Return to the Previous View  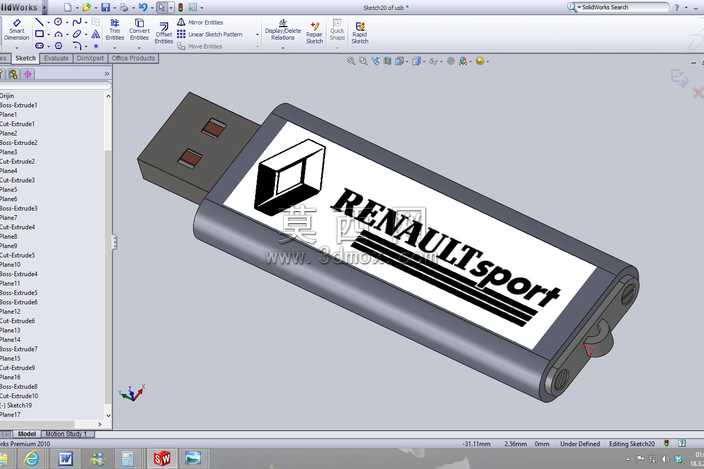coord(376,61)
